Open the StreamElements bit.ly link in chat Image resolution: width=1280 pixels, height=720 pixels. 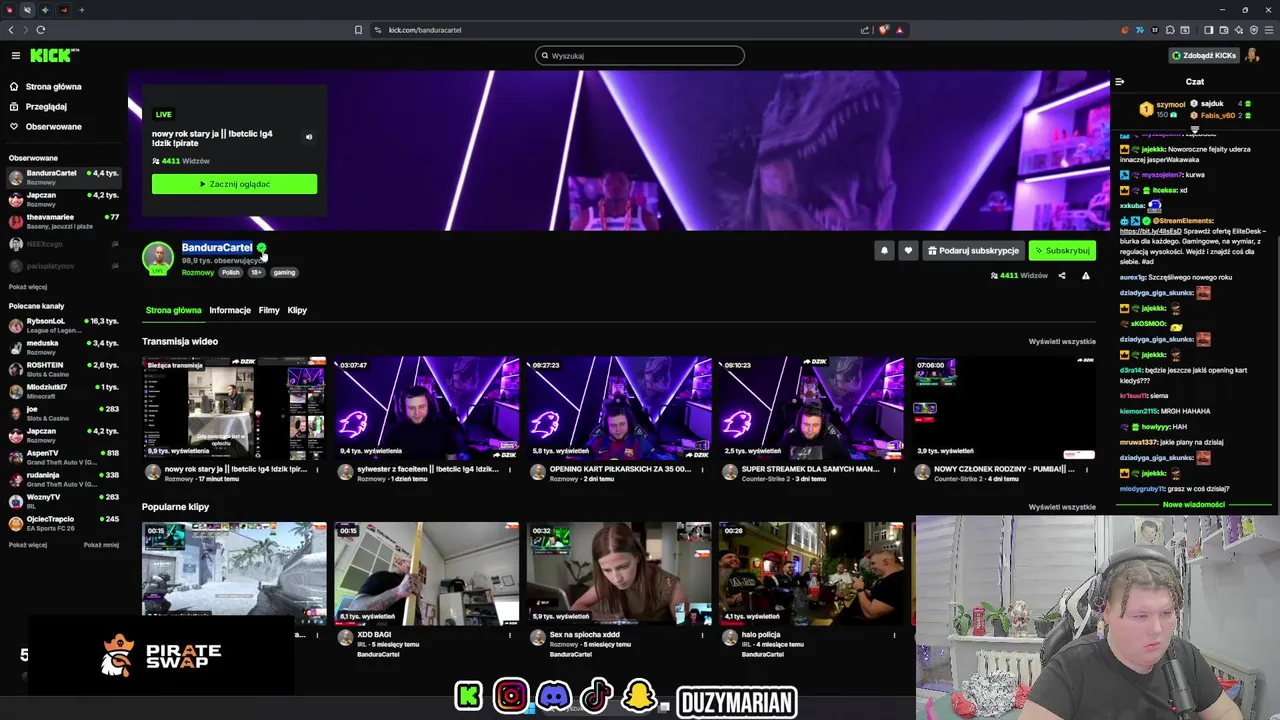(1150, 231)
